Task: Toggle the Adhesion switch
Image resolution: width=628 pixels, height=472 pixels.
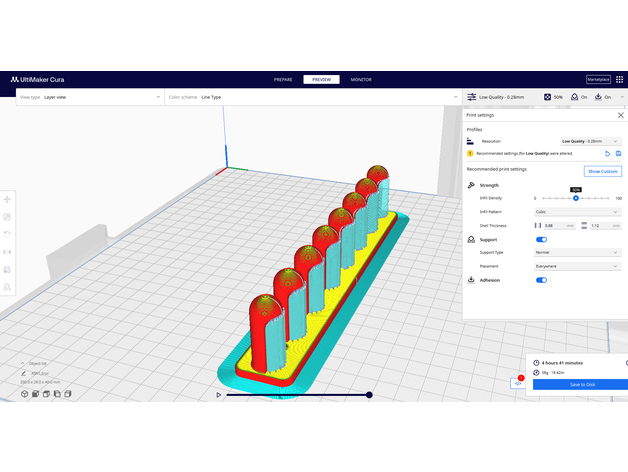Action: pos(542,280)
